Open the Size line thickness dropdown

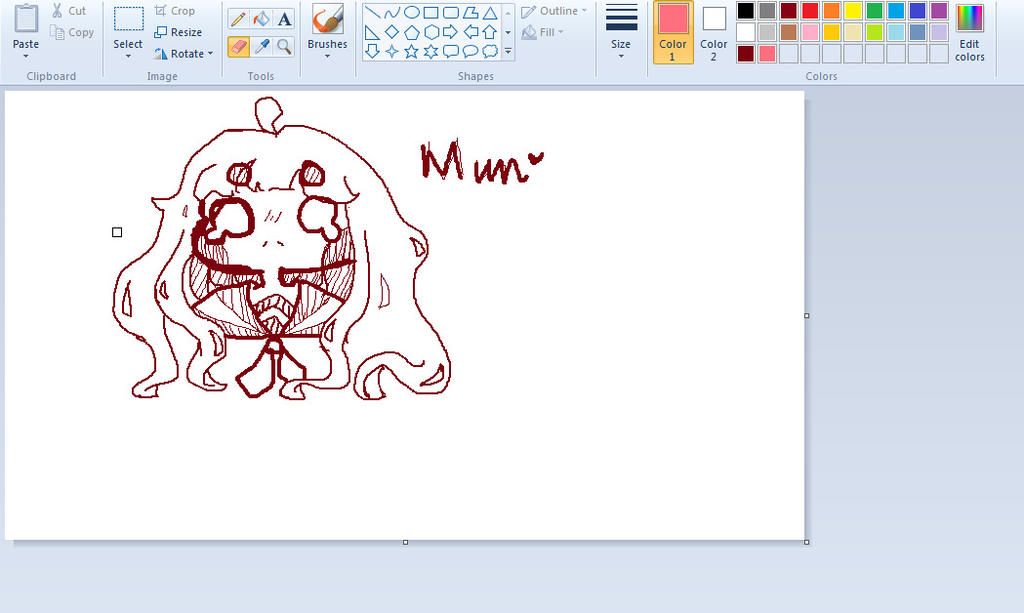coord(621,31)
